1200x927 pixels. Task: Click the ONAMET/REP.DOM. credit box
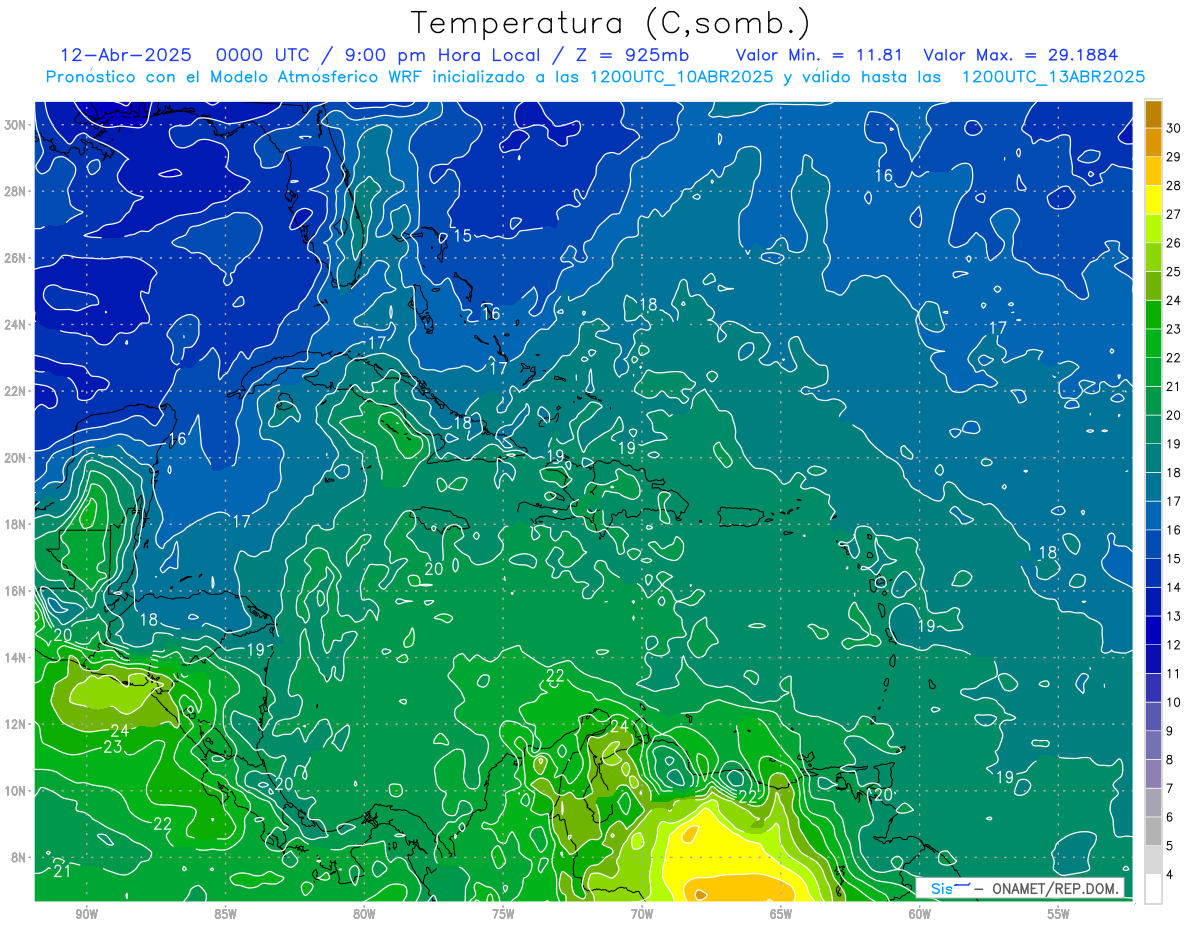[x=1020, y=888]
